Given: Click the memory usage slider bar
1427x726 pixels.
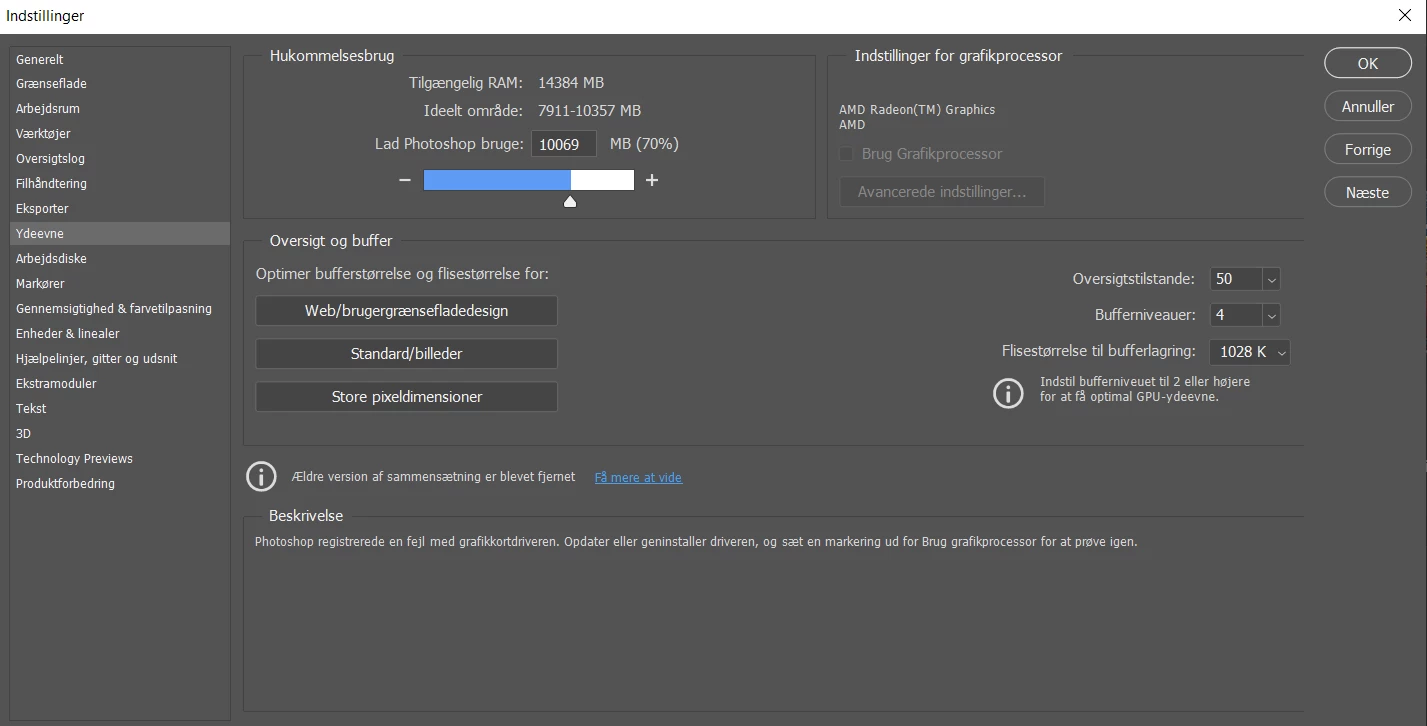Looking at the screenshot, I should pyautogui.click(x=529, y=180).
